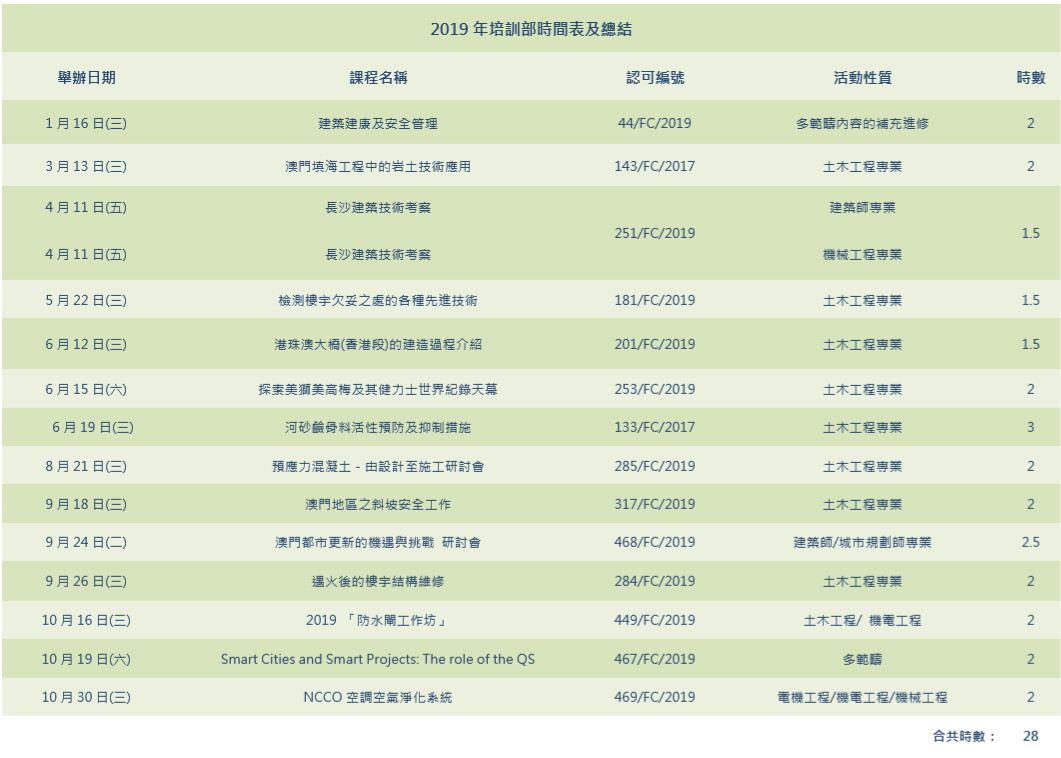Select the 時數 column header
The height and width of the screenshot is (758, 1061).
point(1030,78)
